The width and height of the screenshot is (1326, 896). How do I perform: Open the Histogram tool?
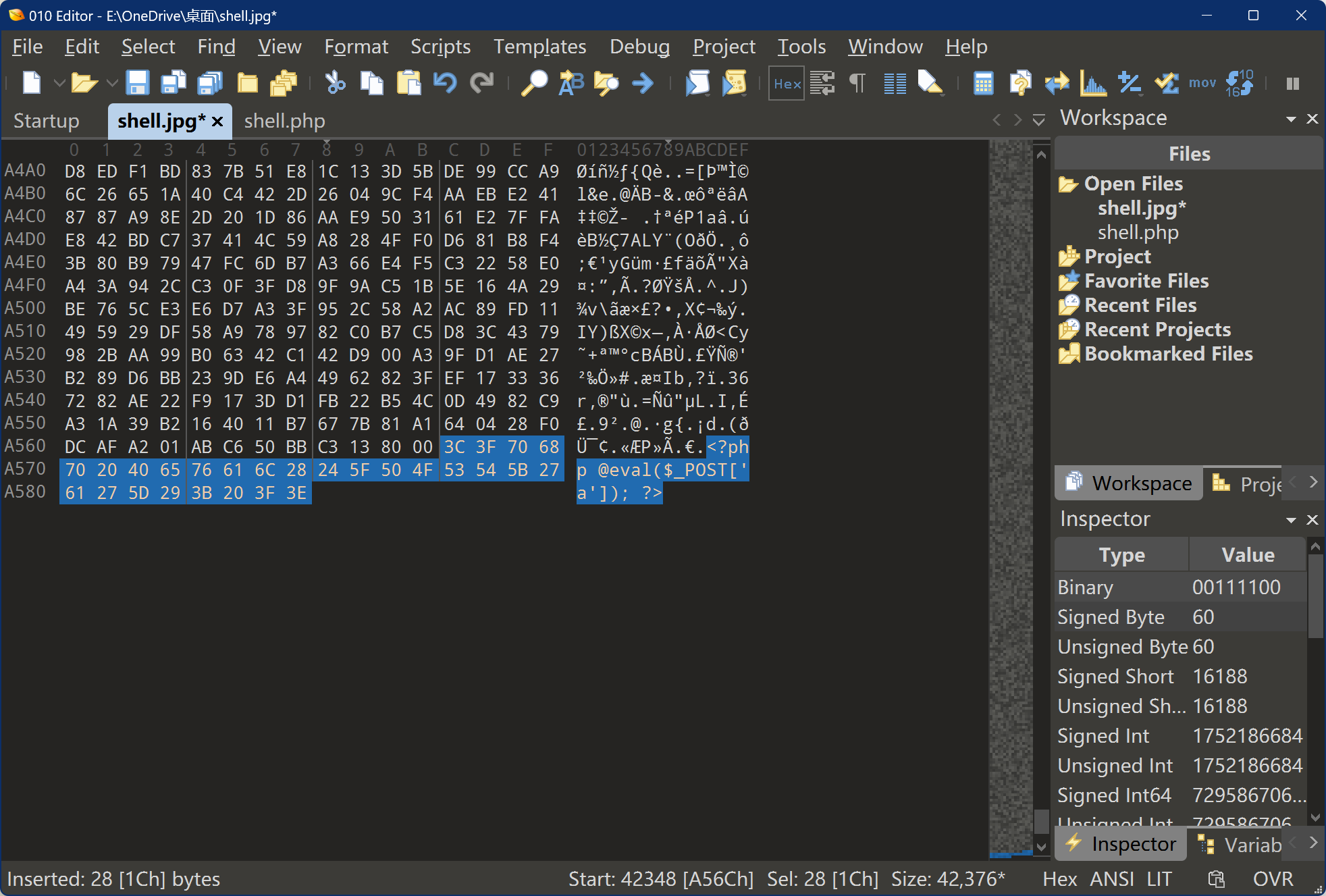pyautogui.click(x=1092, y=83)
